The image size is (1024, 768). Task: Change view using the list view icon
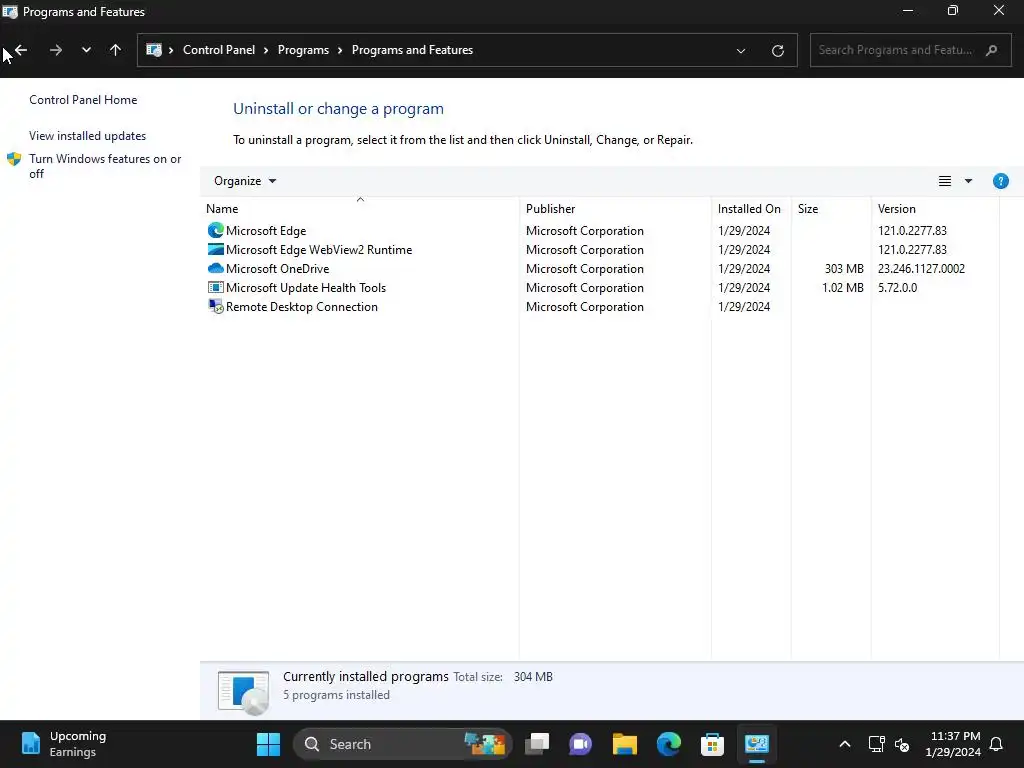[x=944, y=181]
